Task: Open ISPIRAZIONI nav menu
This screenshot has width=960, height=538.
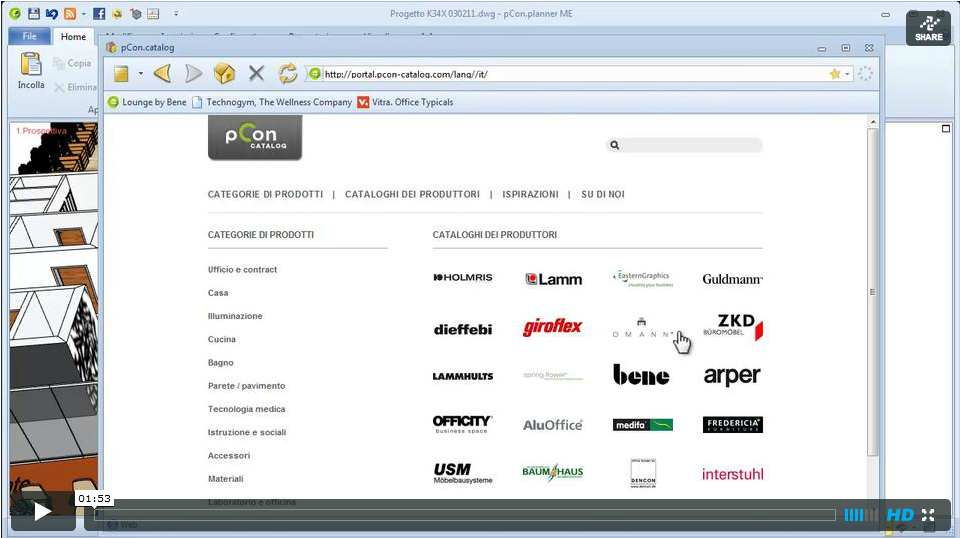Action: 530,194
